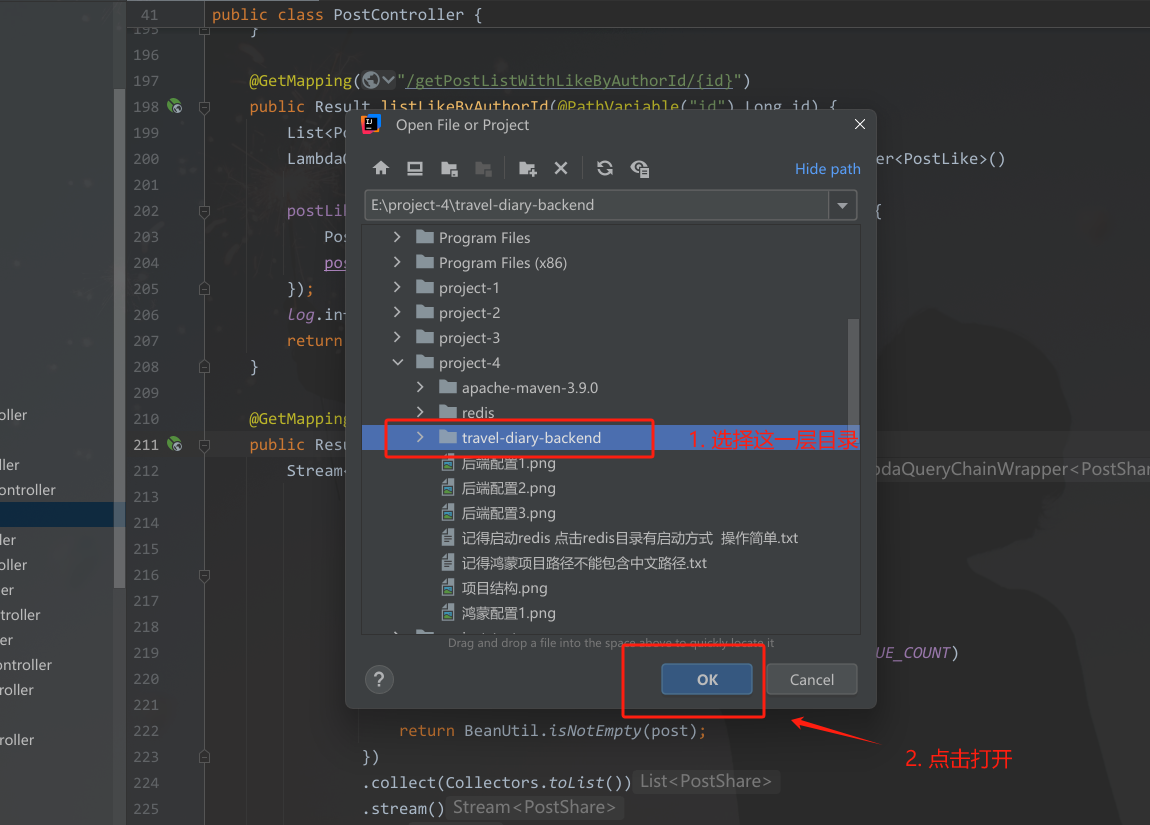Click the @PathVariable annotation at line 198

[x=619, y=106]
